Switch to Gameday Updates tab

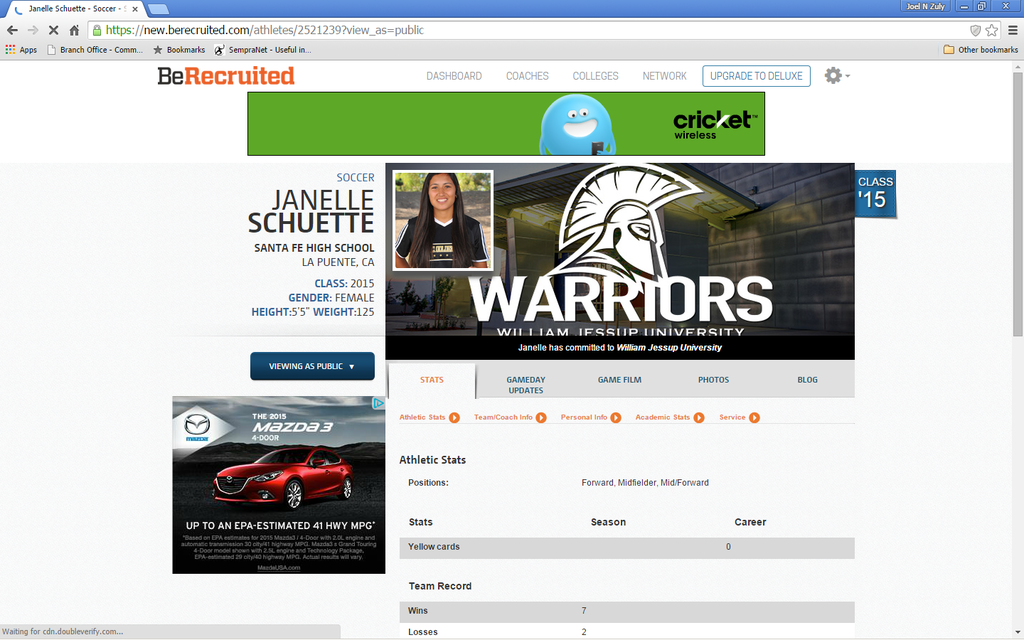coord(526,385)
